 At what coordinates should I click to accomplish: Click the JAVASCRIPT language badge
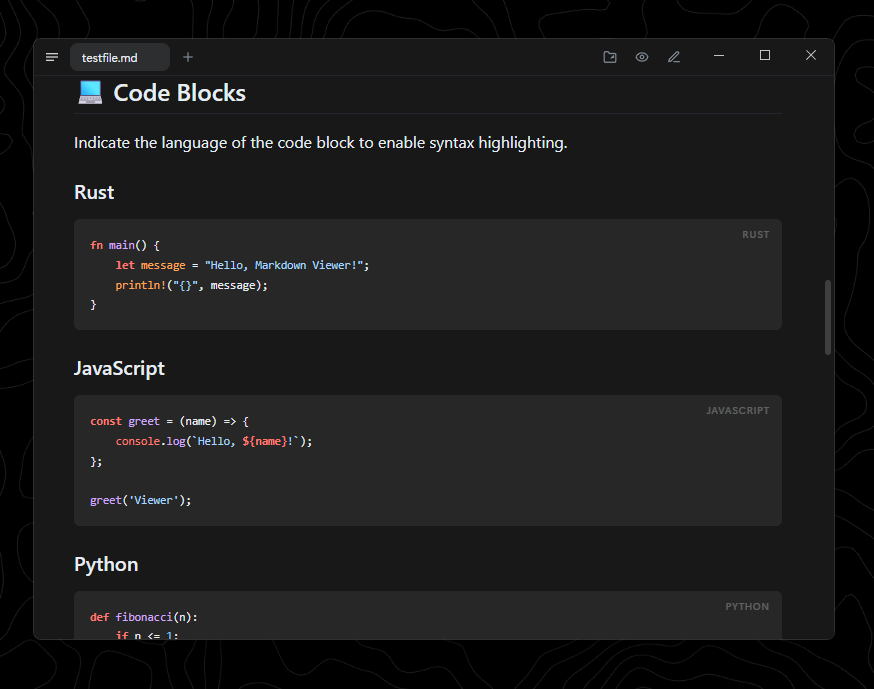pos(738,410)
